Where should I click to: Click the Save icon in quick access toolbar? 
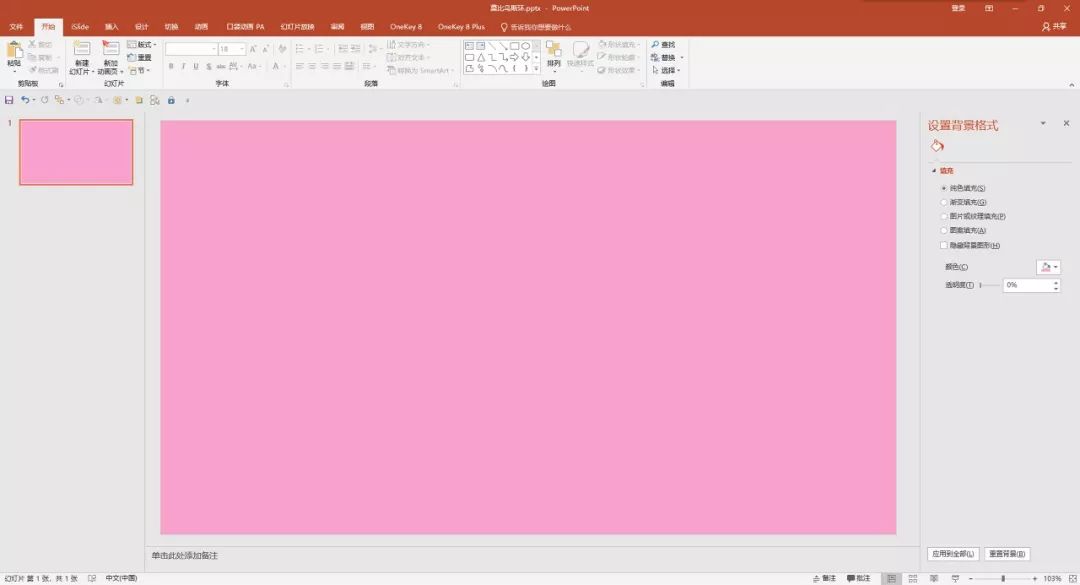pyautogui.click(x=9, y=100)
